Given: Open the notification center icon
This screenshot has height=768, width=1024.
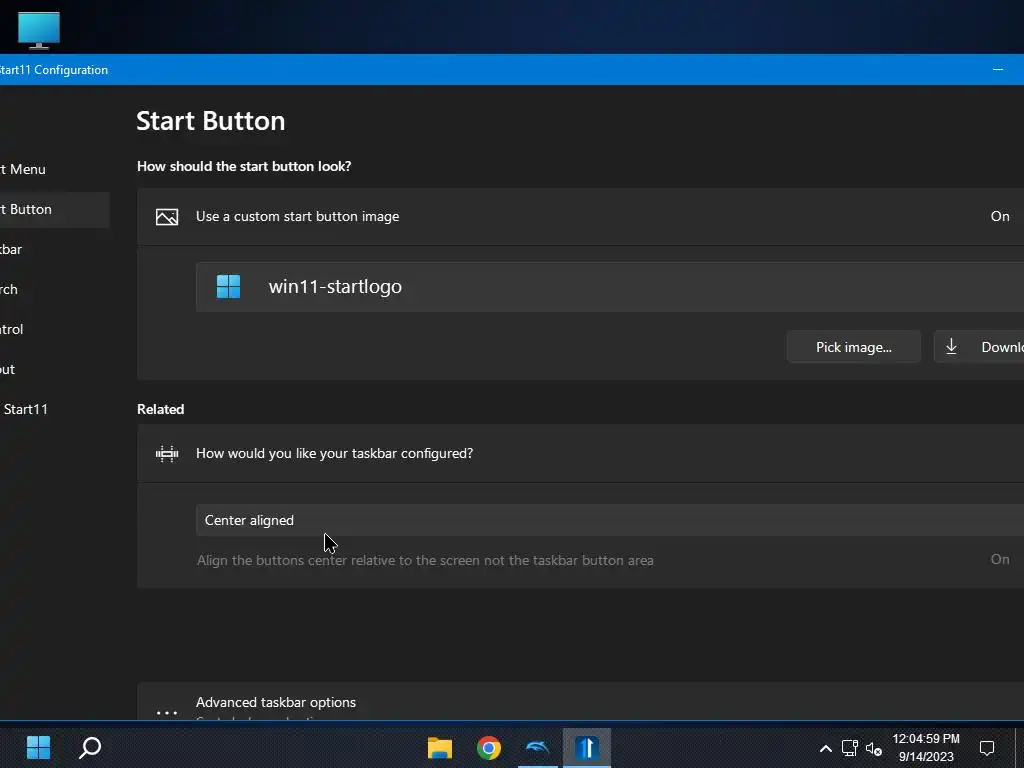Looking at the screenshot, I should (x=987, y=748).
